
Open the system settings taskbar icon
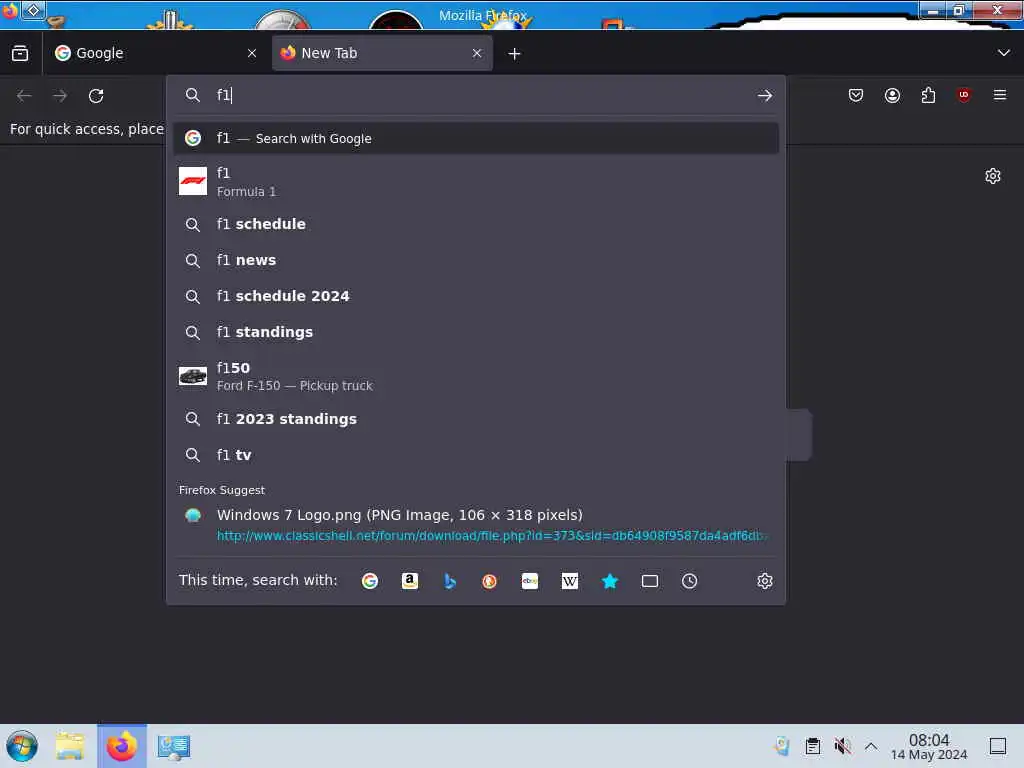(174, 746)
